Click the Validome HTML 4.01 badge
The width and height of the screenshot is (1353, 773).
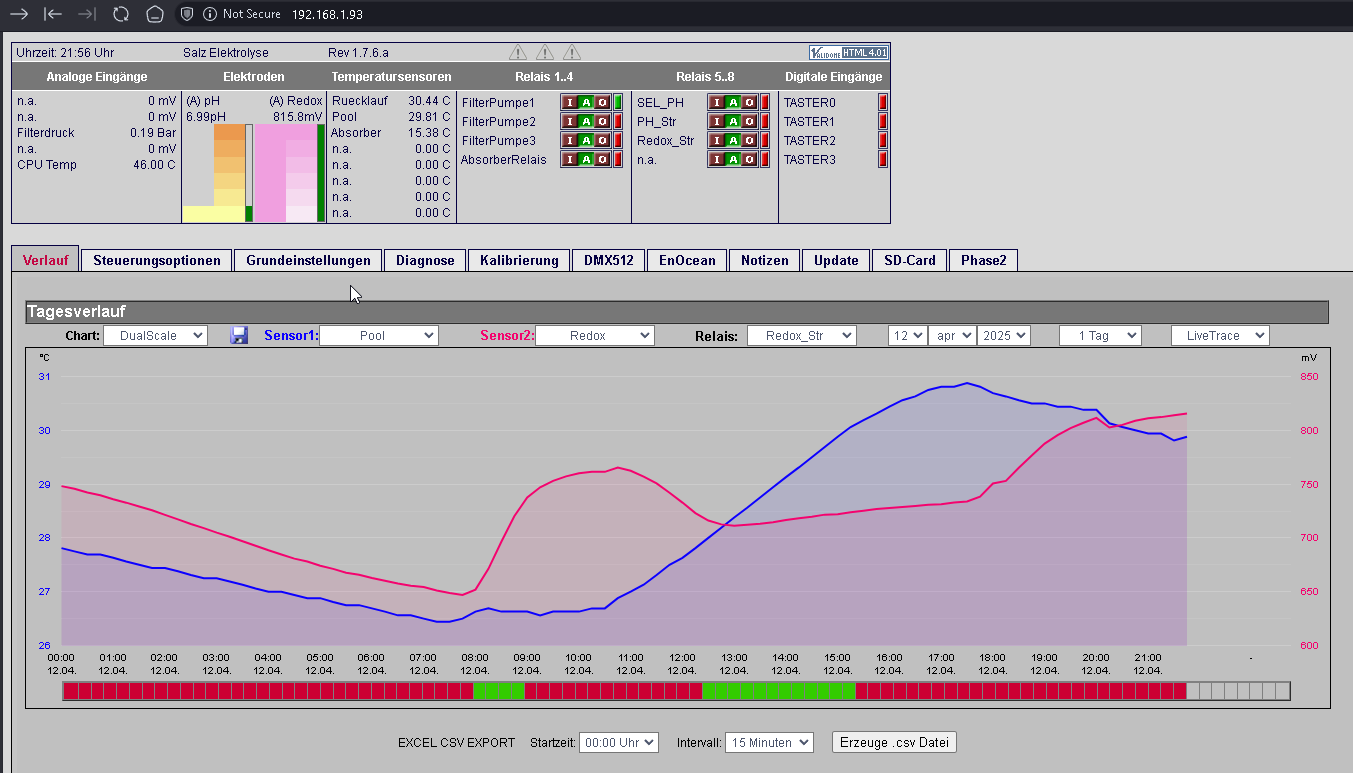[x=848, y=52]
